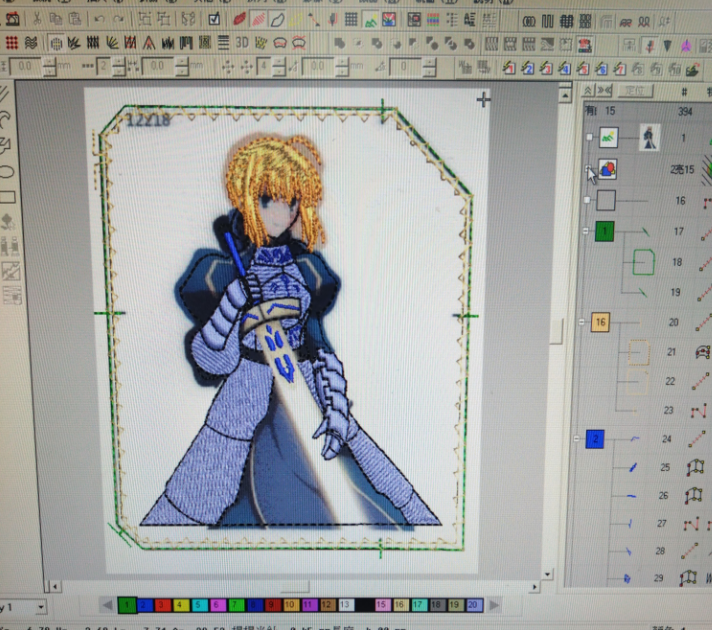712x630 pixels.
Task: Select the circular grid fill tool
Action: pos(56,44)
